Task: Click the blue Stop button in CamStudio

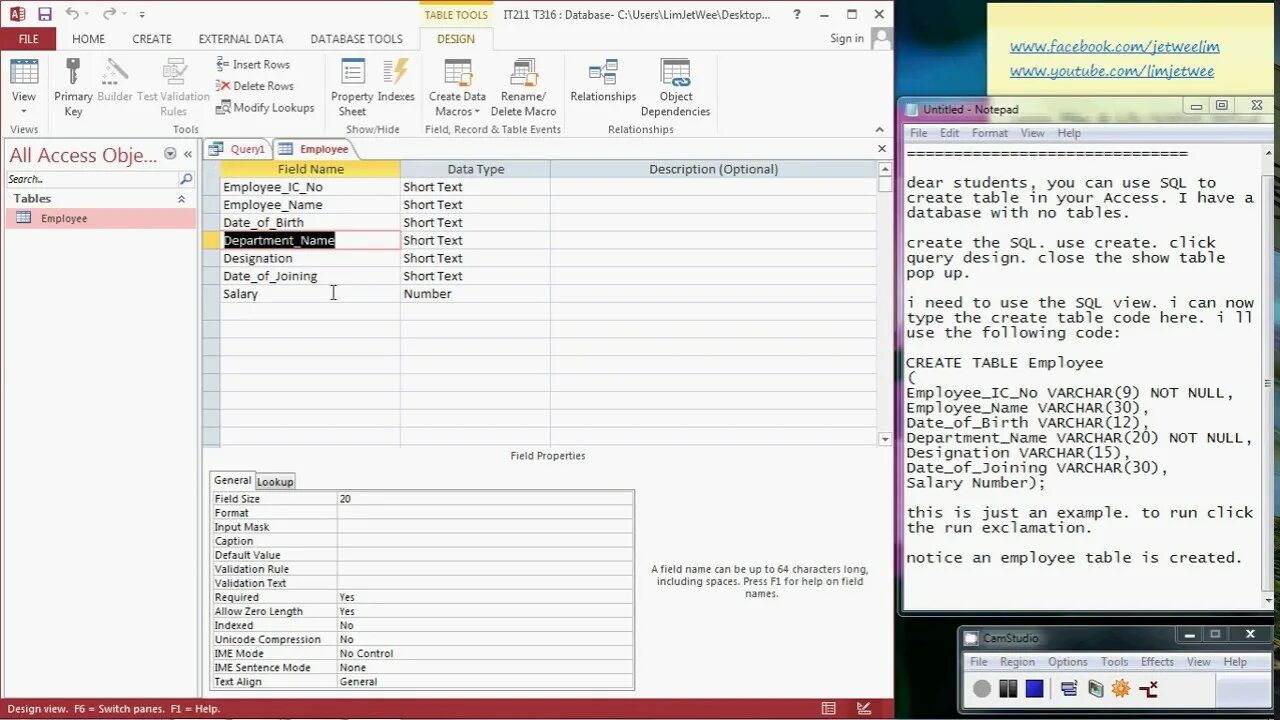Action: 1035,689
